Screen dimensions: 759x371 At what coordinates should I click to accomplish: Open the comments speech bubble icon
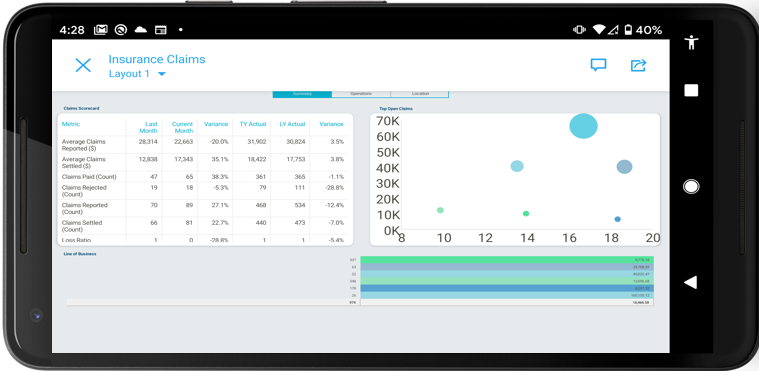point(598,65)
